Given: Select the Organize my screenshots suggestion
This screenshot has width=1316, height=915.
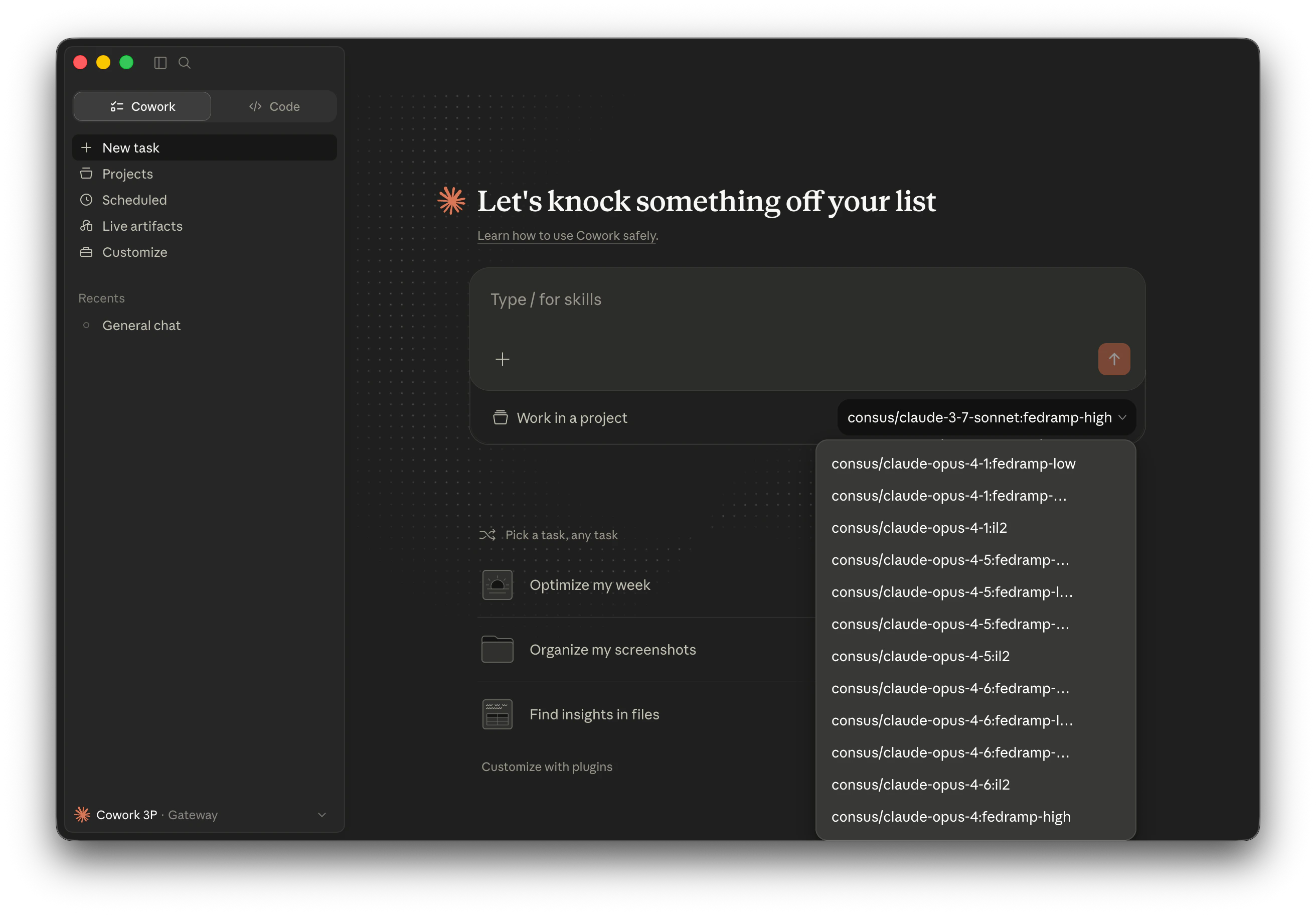Looking at the screenshot, I should coord(646,650).
